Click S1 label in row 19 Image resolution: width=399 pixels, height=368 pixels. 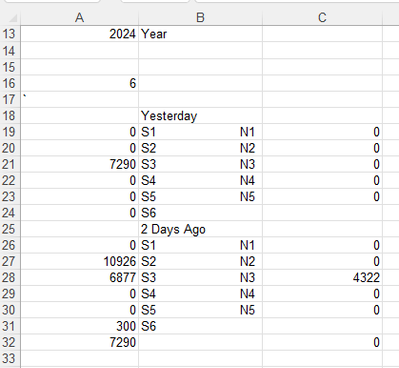(x=148, y=132)
